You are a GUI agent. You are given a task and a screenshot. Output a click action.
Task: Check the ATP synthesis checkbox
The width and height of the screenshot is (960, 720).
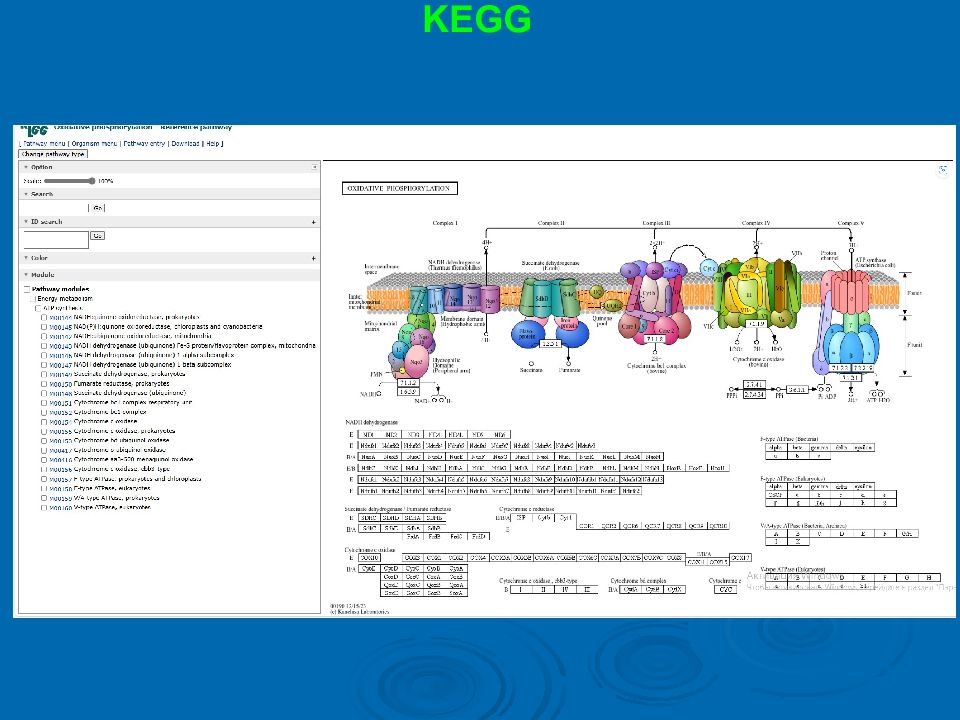[x=39, y=308]
